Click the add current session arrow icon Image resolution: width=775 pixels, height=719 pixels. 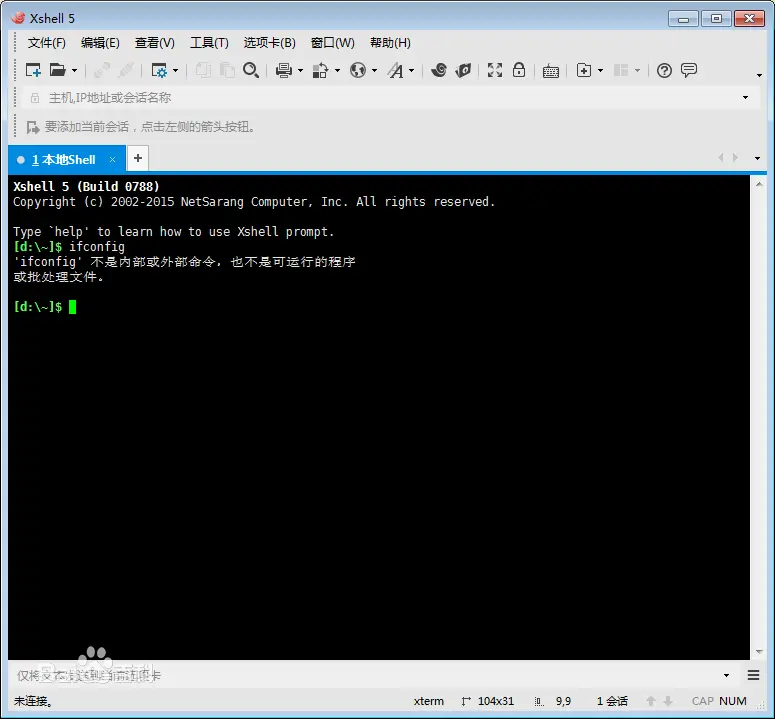point(33,127)
